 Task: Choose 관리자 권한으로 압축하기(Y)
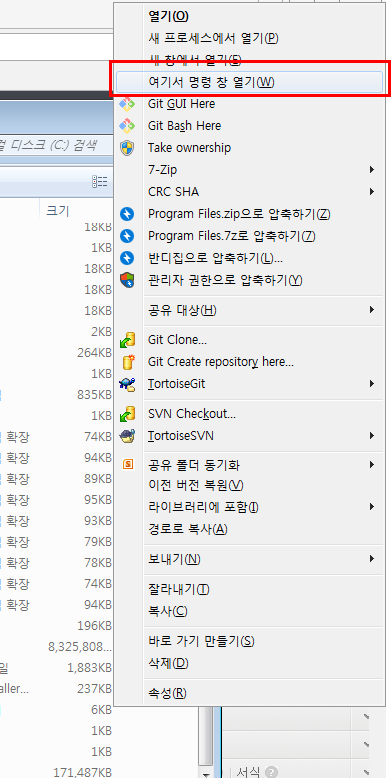(250, 280)
